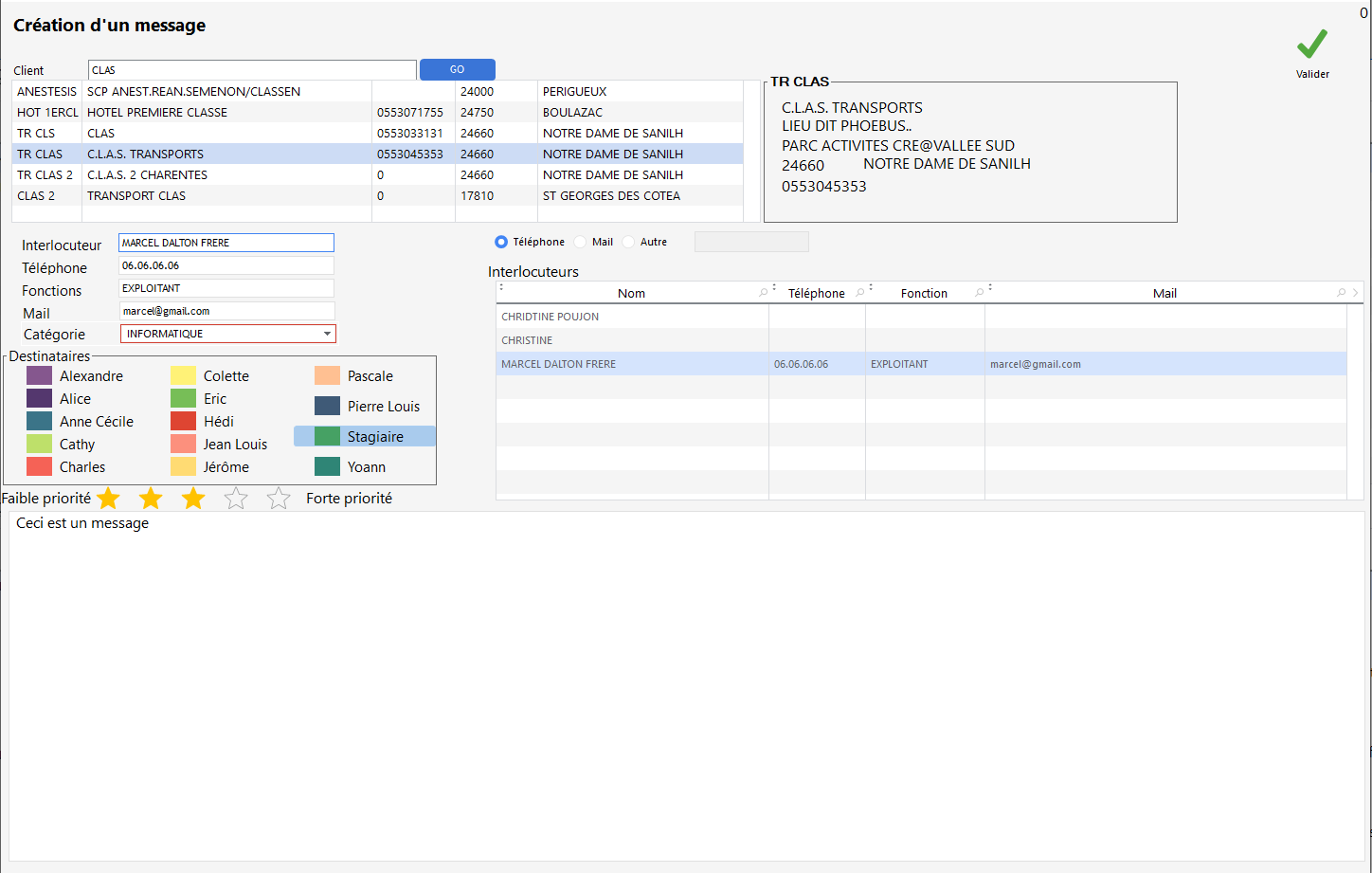This screenshot has height=873, width=1372.
Task: Select the fourth empty priority star
Action: coord(236,499)
